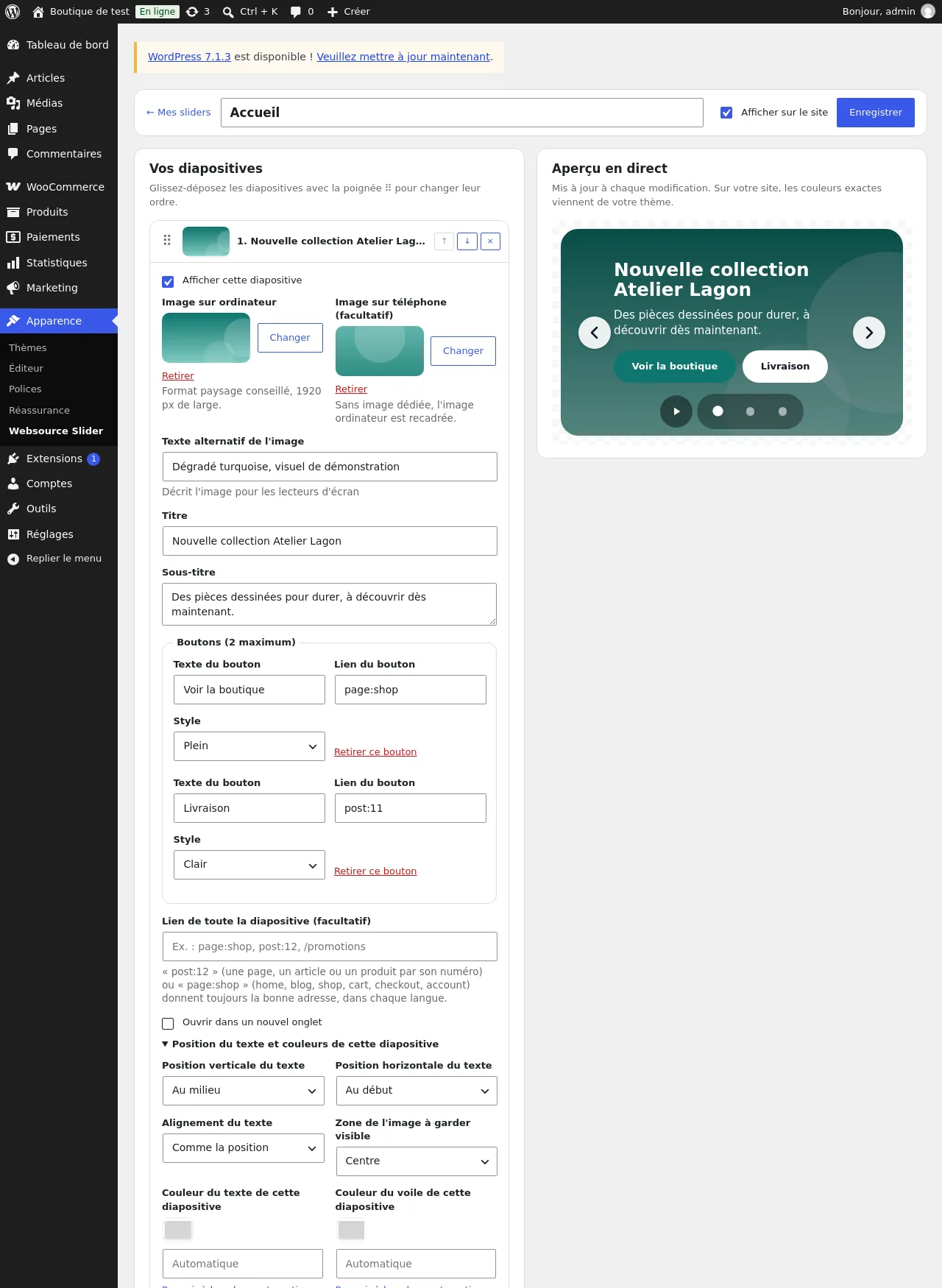The width and height of the screenshot is (942, 1288).
Task: Toggle Afficher sur le site checkbox
Action: (x=726, y=113)
